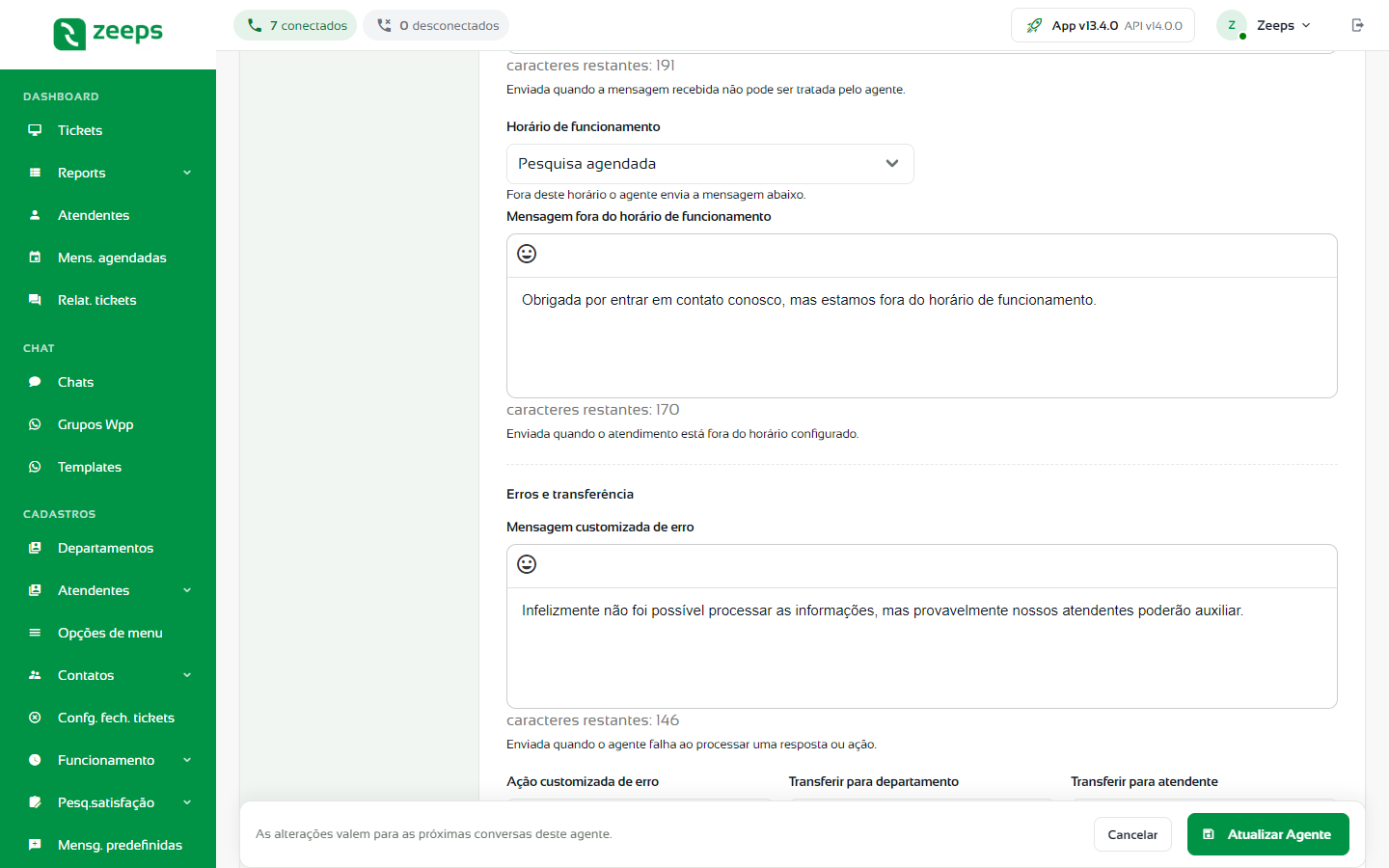Click the Relat. tickets icon
The height and width of the screenshot is (868, 1389).
click(x=35, y=300)
